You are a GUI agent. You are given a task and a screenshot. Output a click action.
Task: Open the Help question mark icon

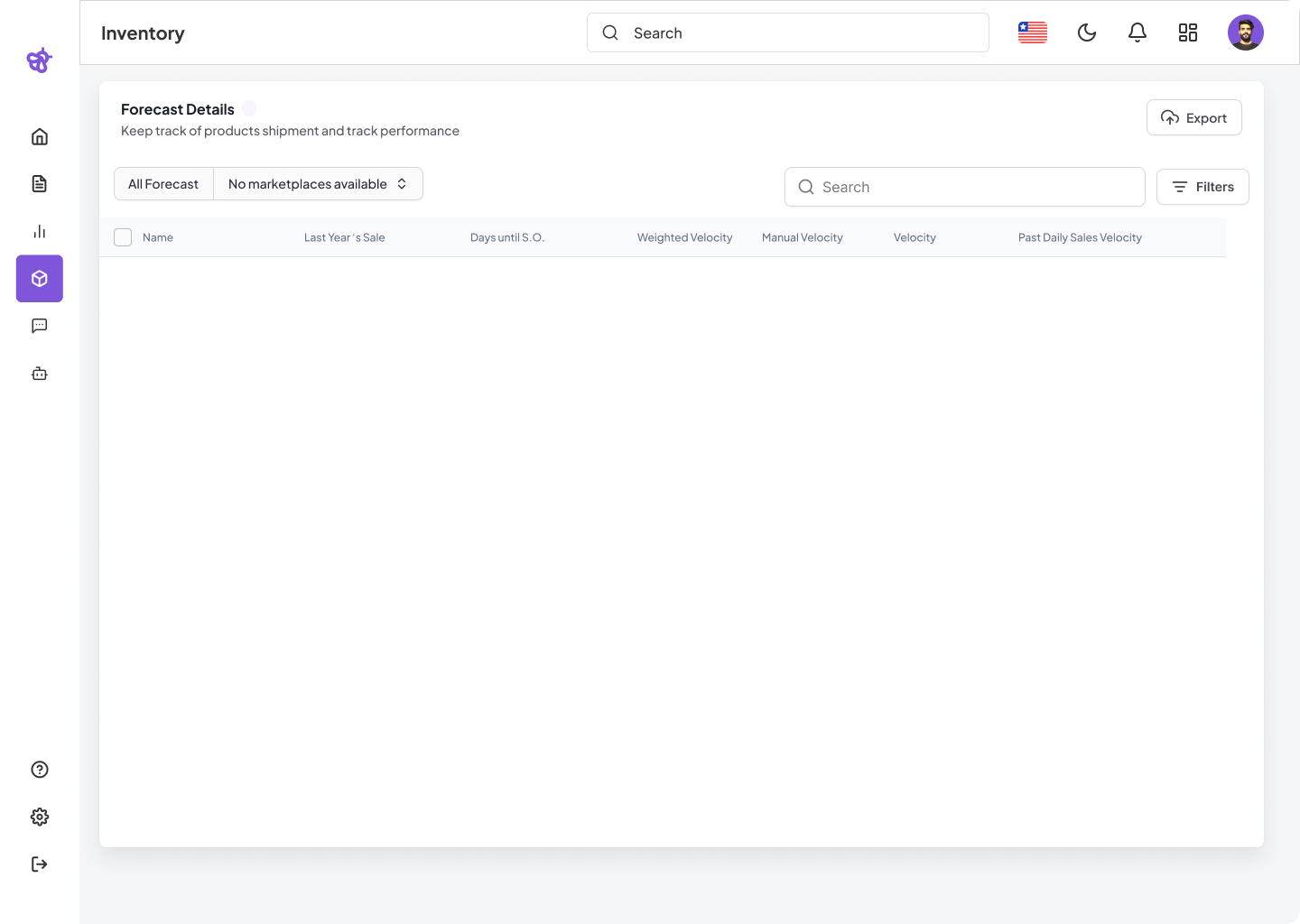(40, 770)
